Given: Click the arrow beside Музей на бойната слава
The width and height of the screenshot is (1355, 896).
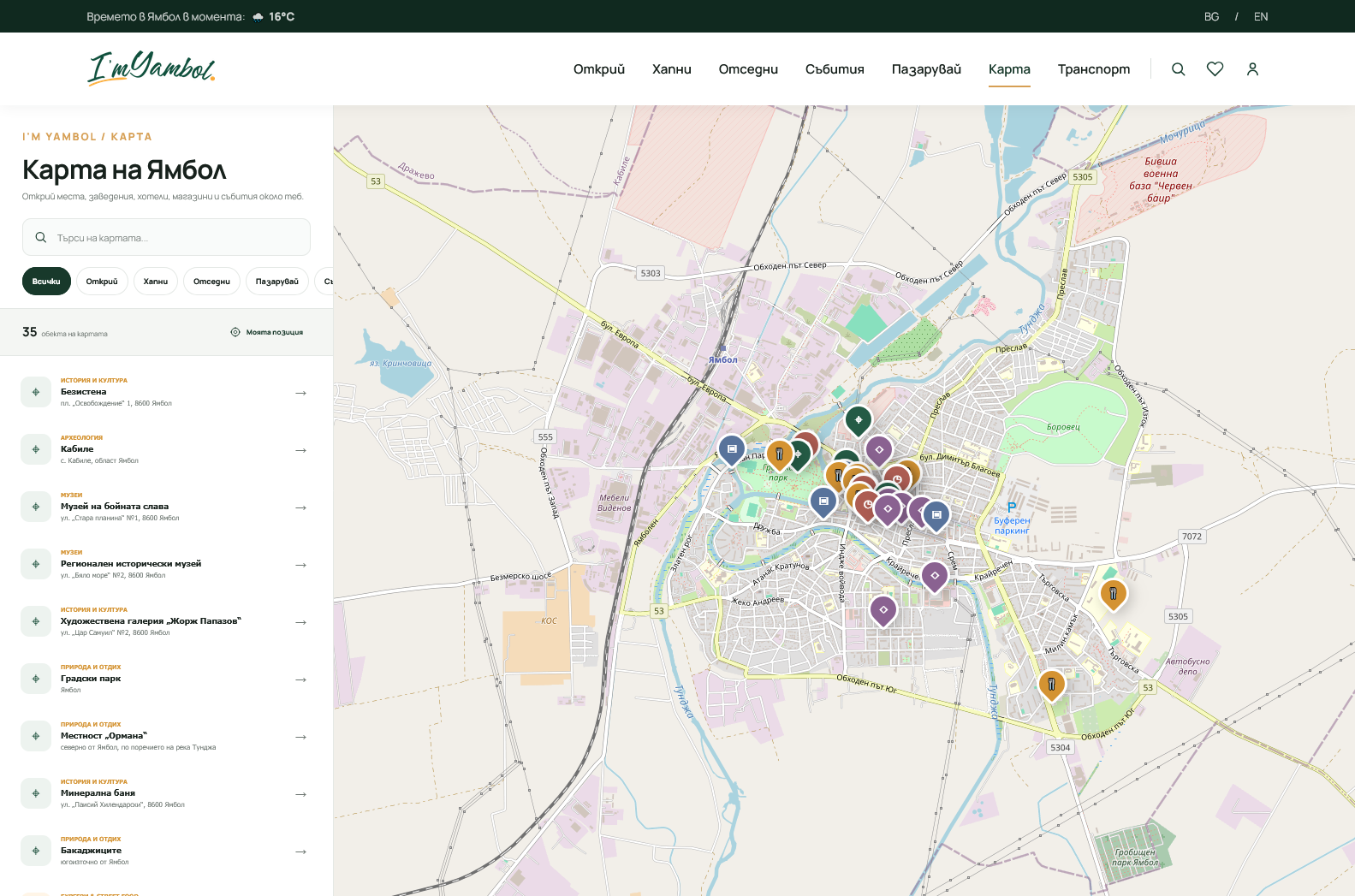Looking at the screenshot, I should (x=300, y=507).
